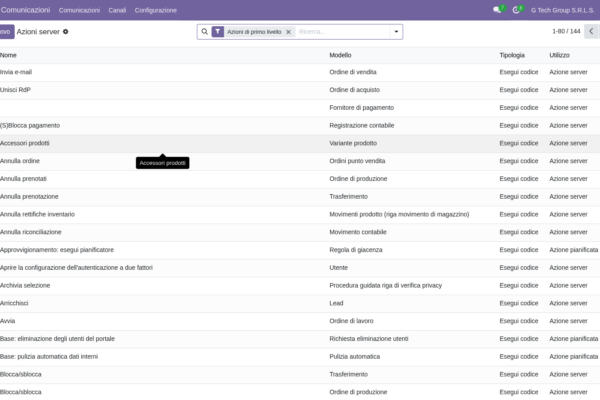Click the Movimento contabile model cell
This screenshot has width=600, height=400.
coord(358,232)
